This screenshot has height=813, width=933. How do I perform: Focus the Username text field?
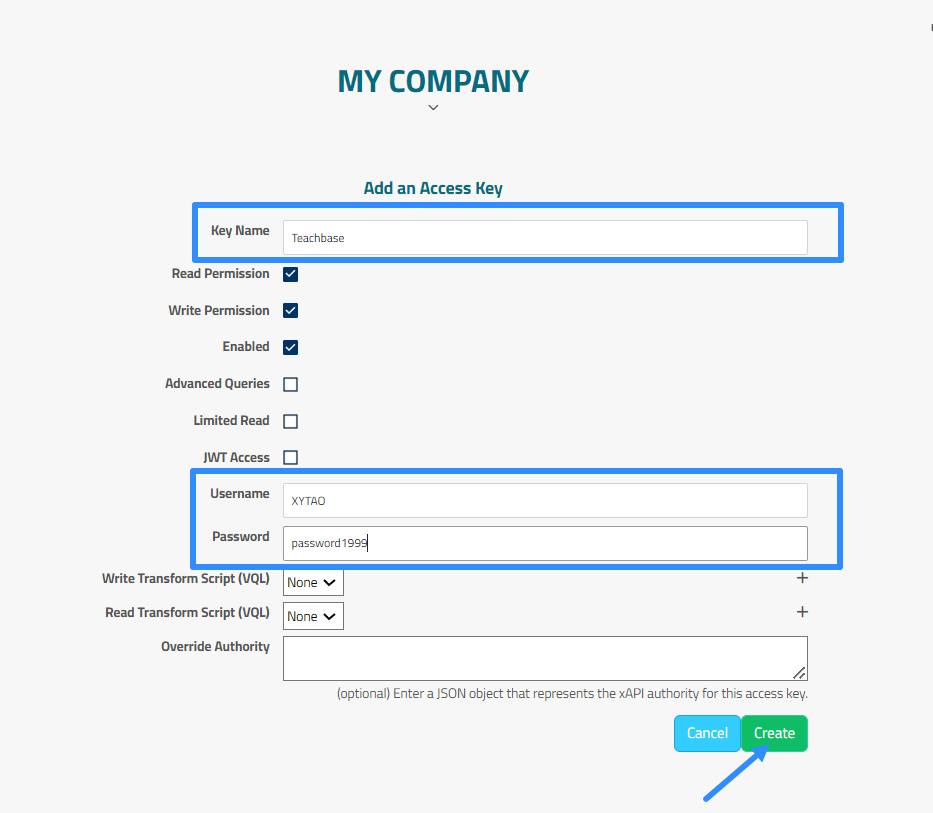[x=545, y=501]
